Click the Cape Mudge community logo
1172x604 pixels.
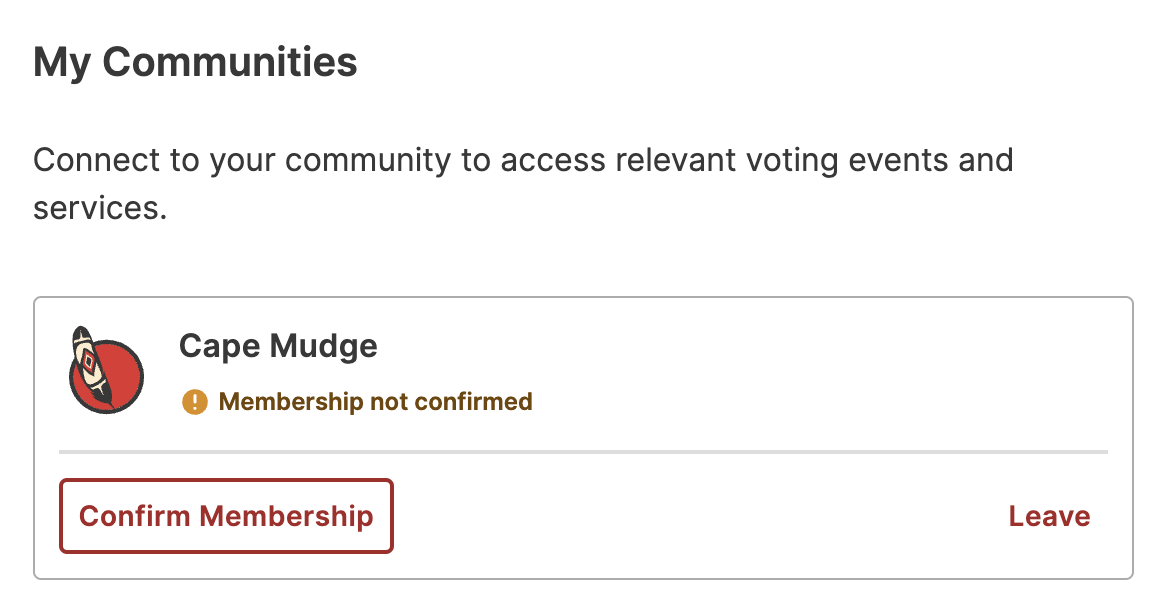106,370
